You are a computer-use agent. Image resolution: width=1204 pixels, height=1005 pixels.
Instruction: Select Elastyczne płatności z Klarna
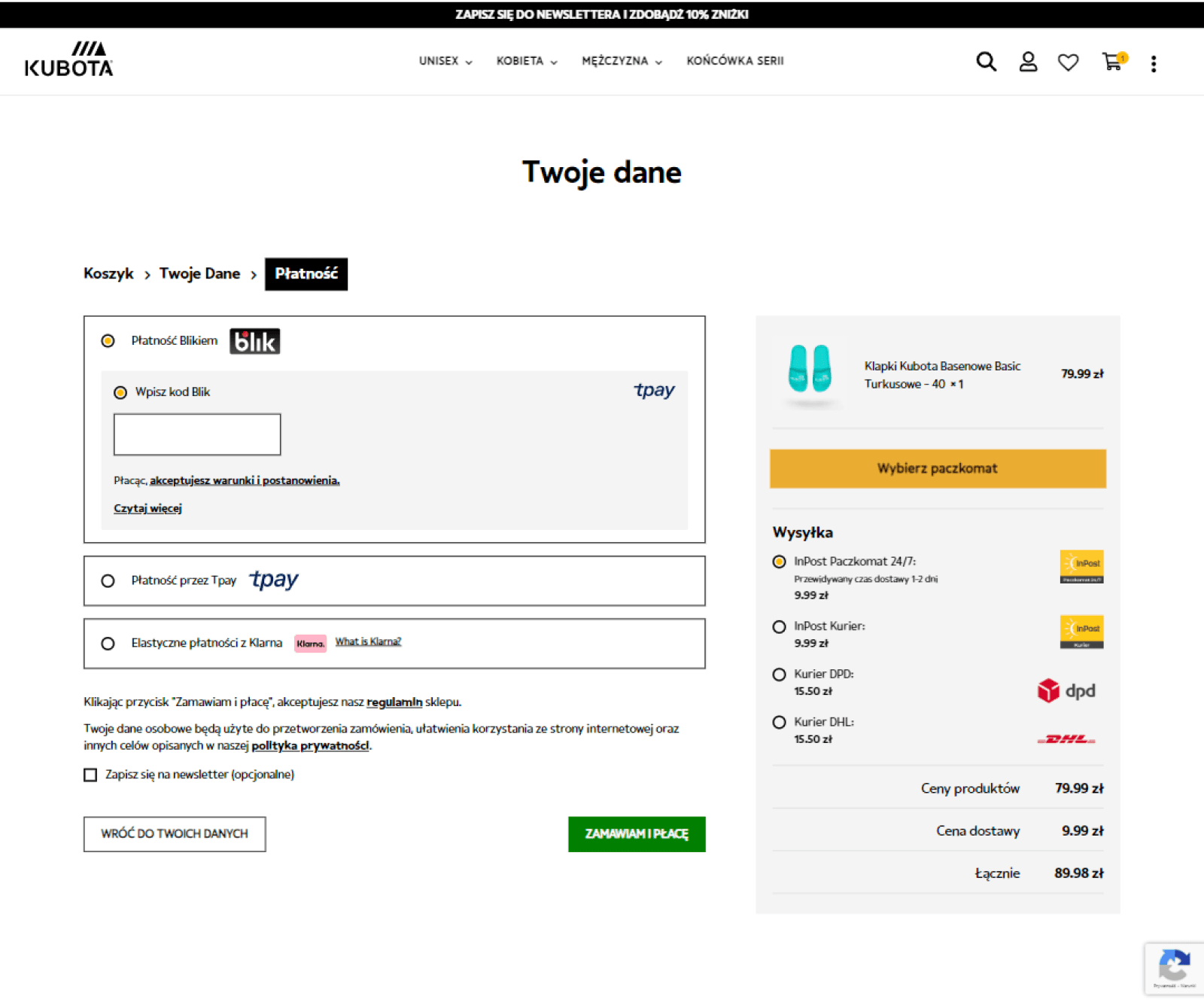click(108, 644)
